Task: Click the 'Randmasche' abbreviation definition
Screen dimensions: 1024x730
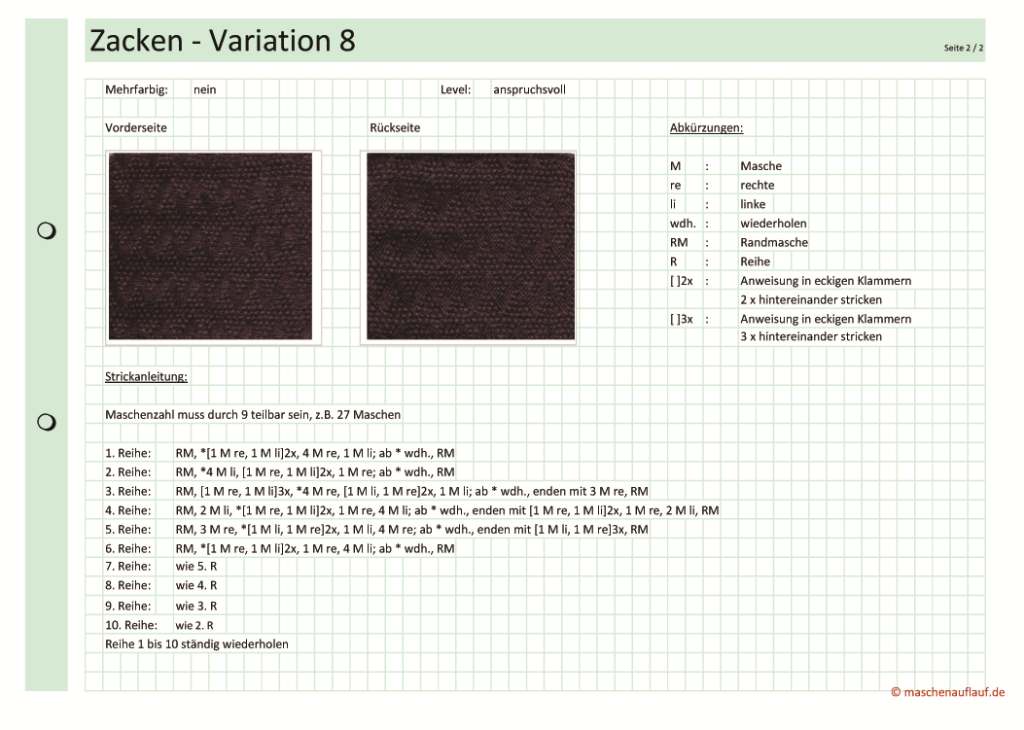Action: (774, 243)
